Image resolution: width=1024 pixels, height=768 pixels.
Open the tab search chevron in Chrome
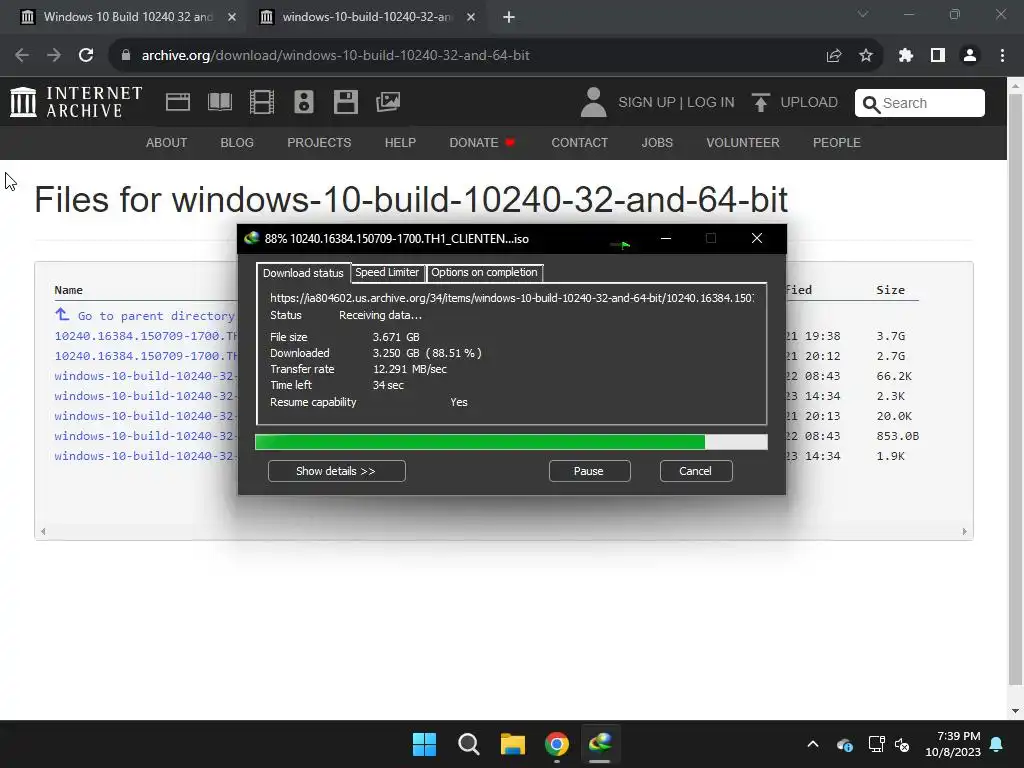click(x=863, y=14)
